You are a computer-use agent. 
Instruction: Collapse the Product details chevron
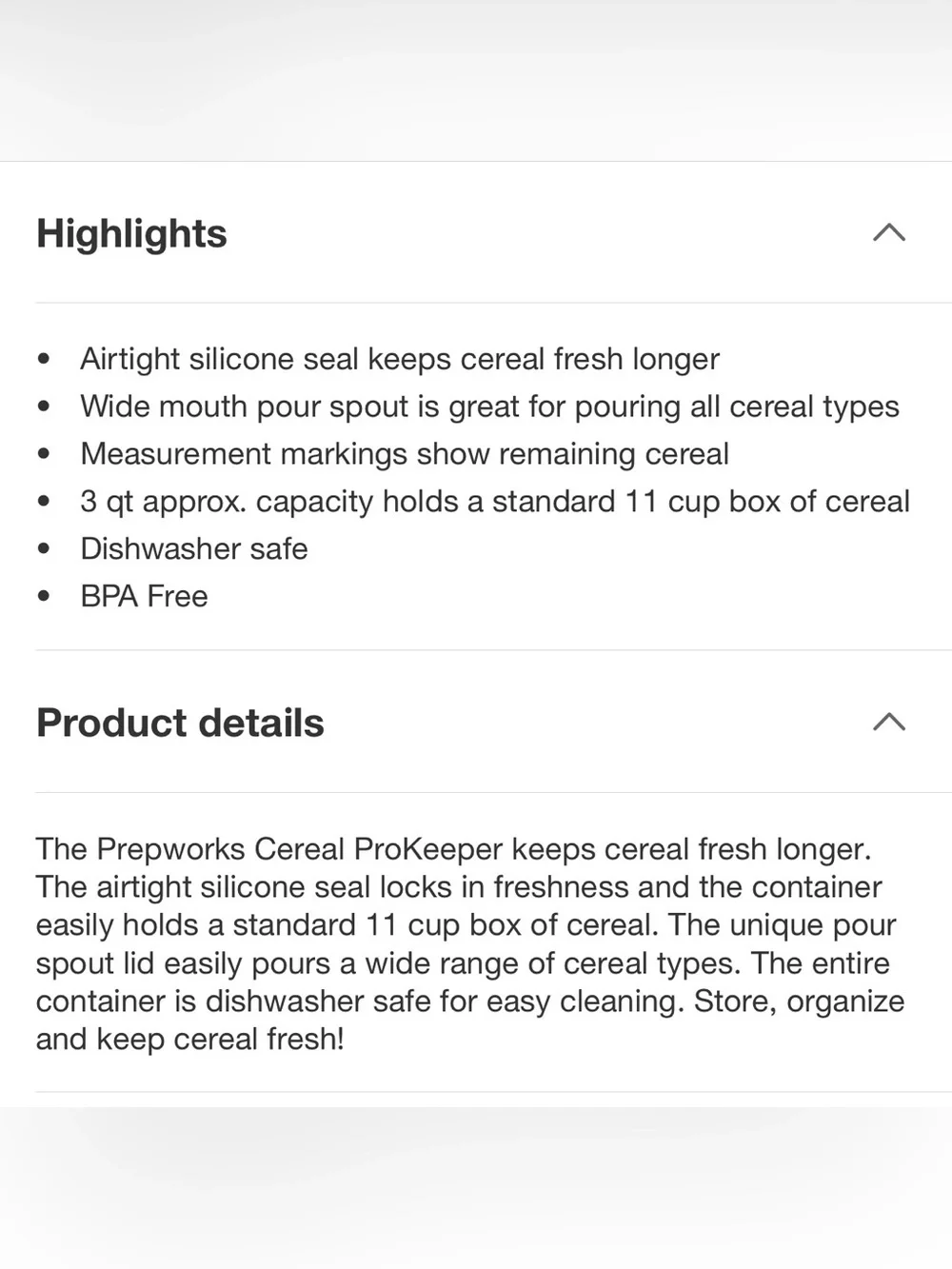coord(889,723)
